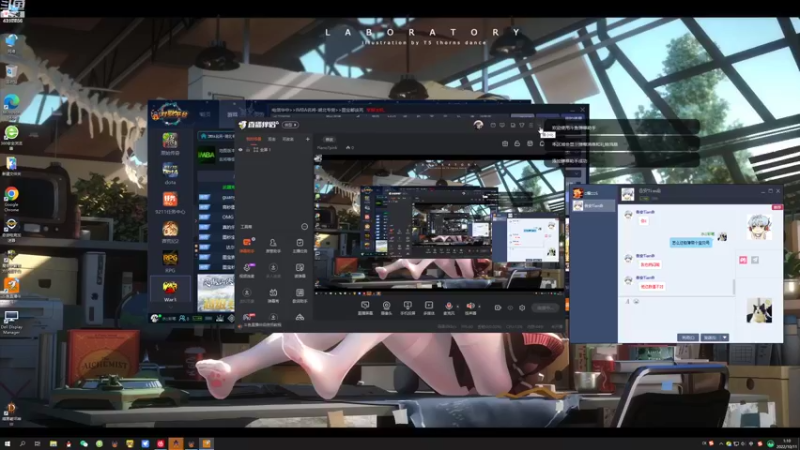Click the IMBA room logo
This screenshot has width=800, height=450.
coord(207,155)
